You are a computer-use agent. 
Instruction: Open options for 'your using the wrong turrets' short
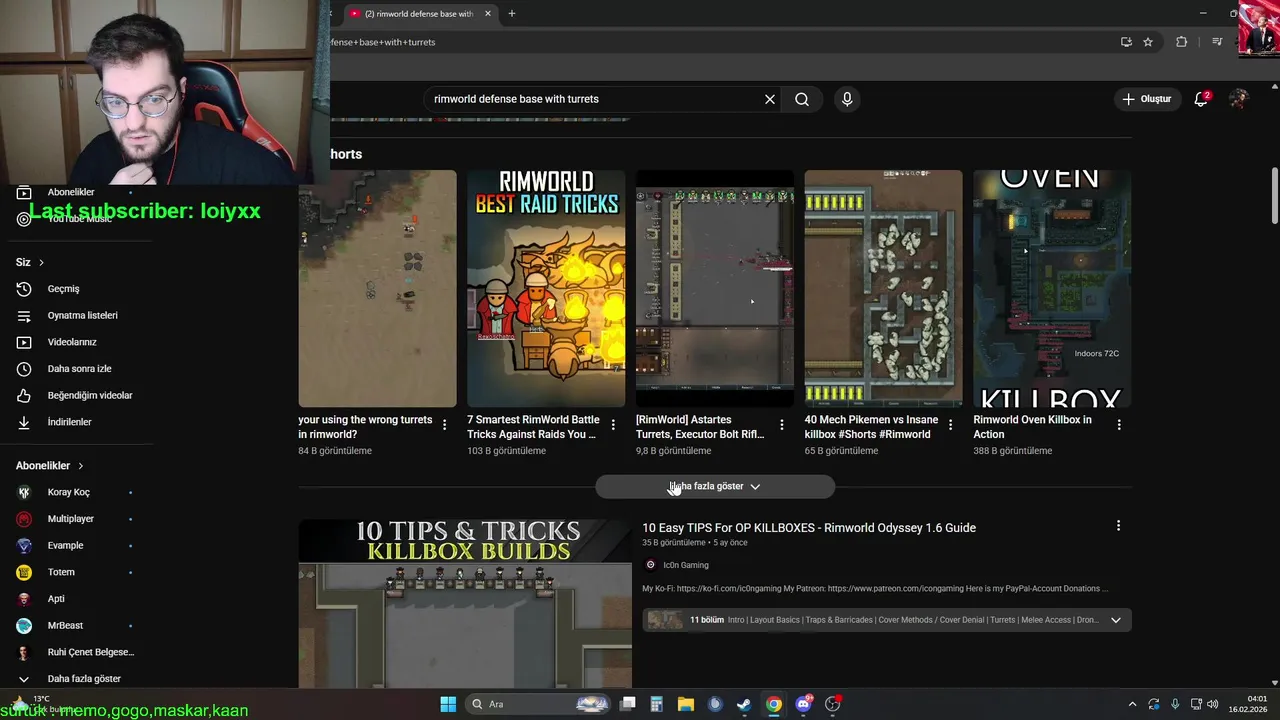[445, 425]
